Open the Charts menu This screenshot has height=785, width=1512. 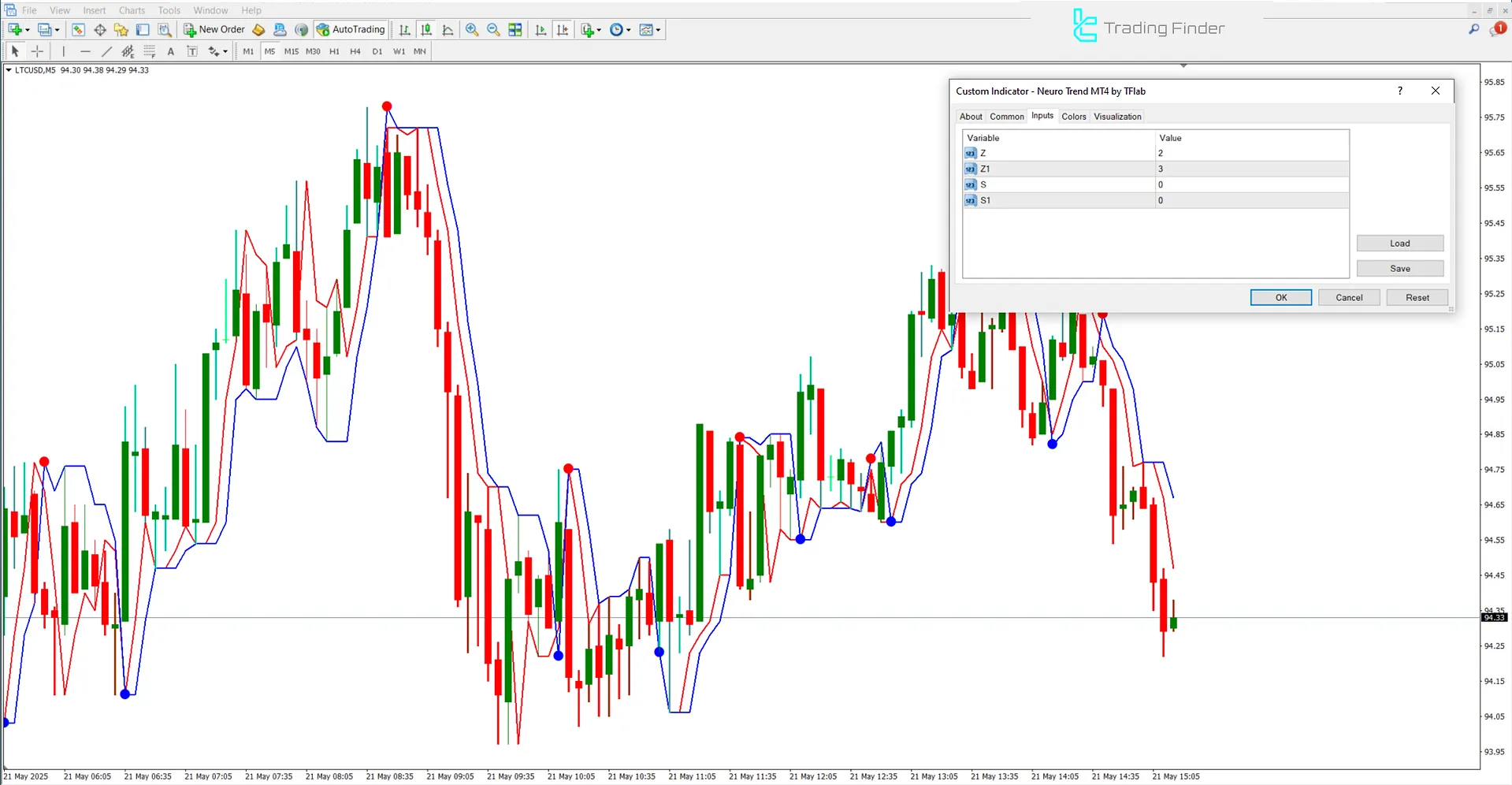point(131,10)
